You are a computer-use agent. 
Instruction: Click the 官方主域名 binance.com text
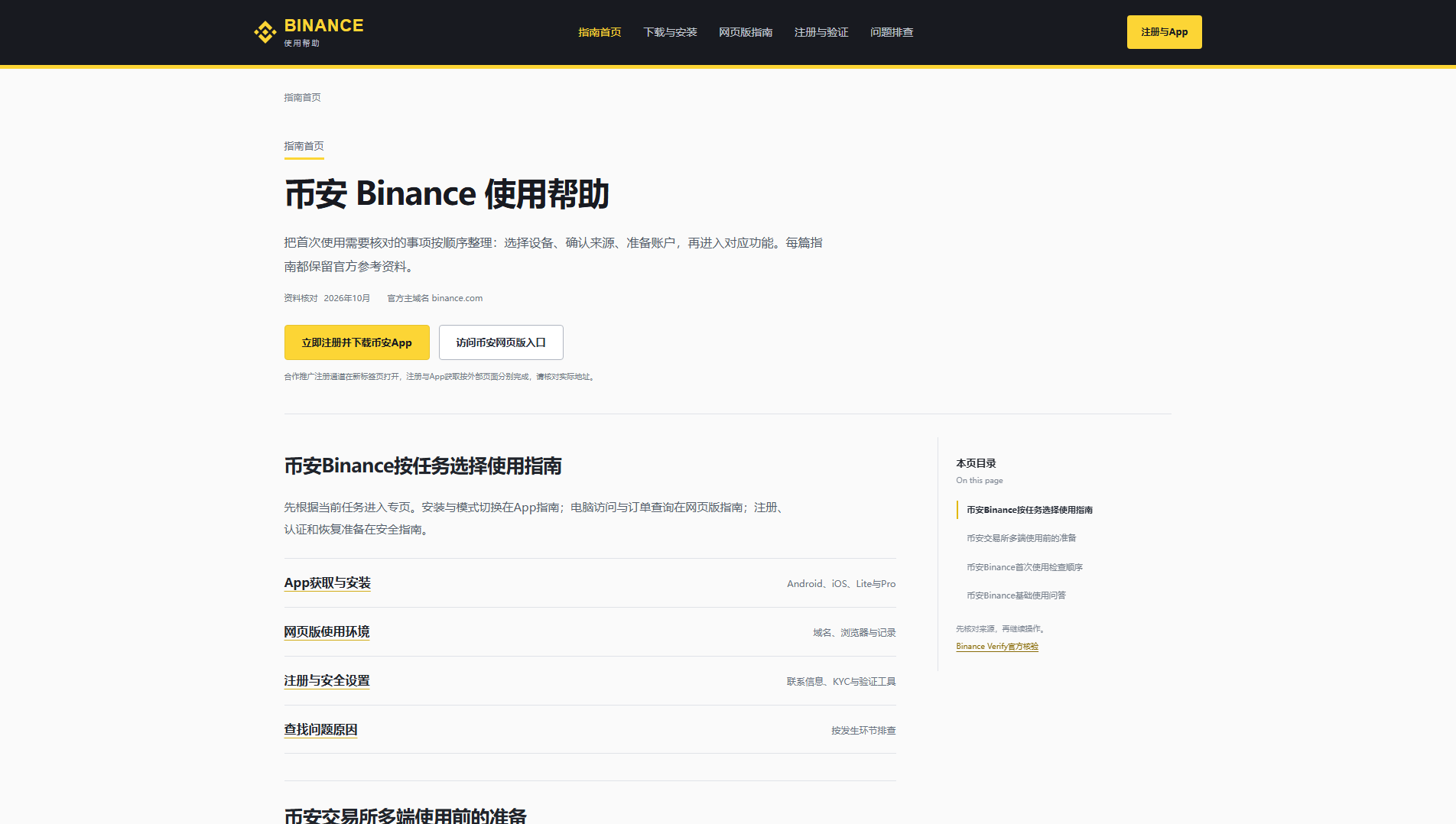point(434,298)
